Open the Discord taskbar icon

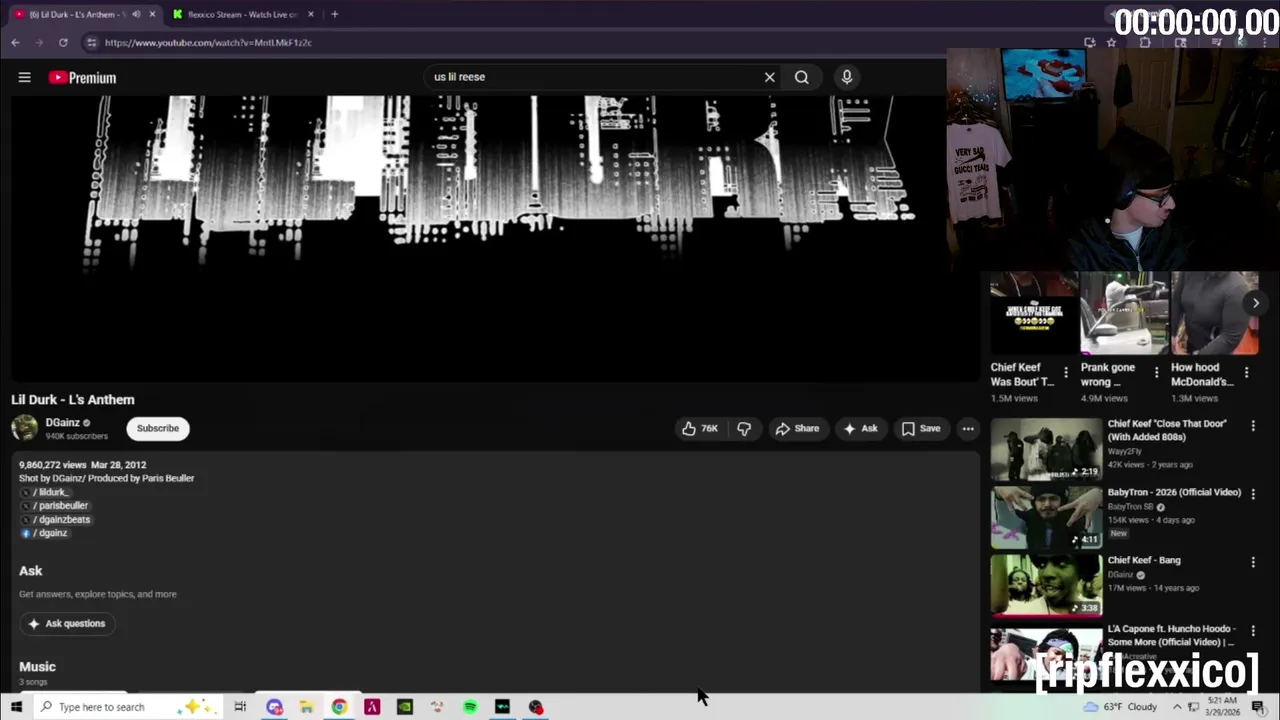click(x=274, y=707)
